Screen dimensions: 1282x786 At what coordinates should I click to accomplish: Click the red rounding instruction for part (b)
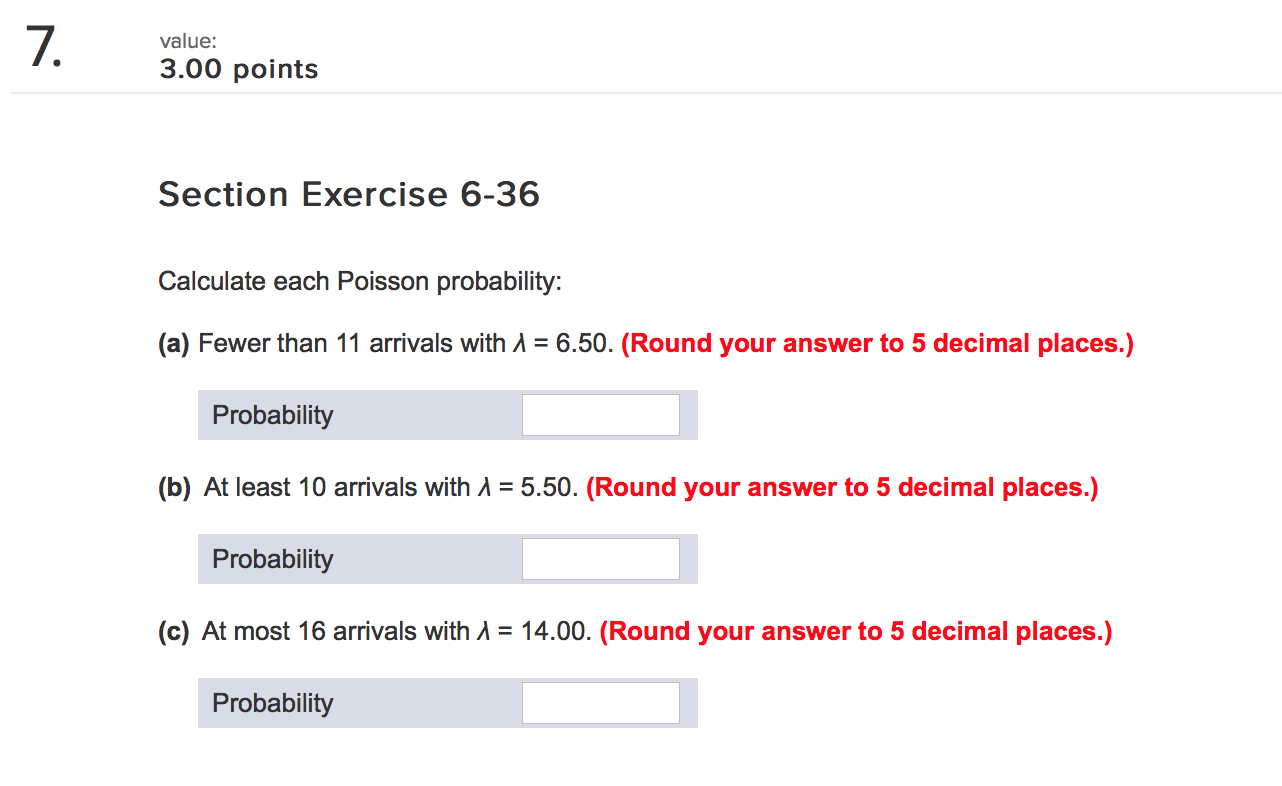[x=842, y=487]
